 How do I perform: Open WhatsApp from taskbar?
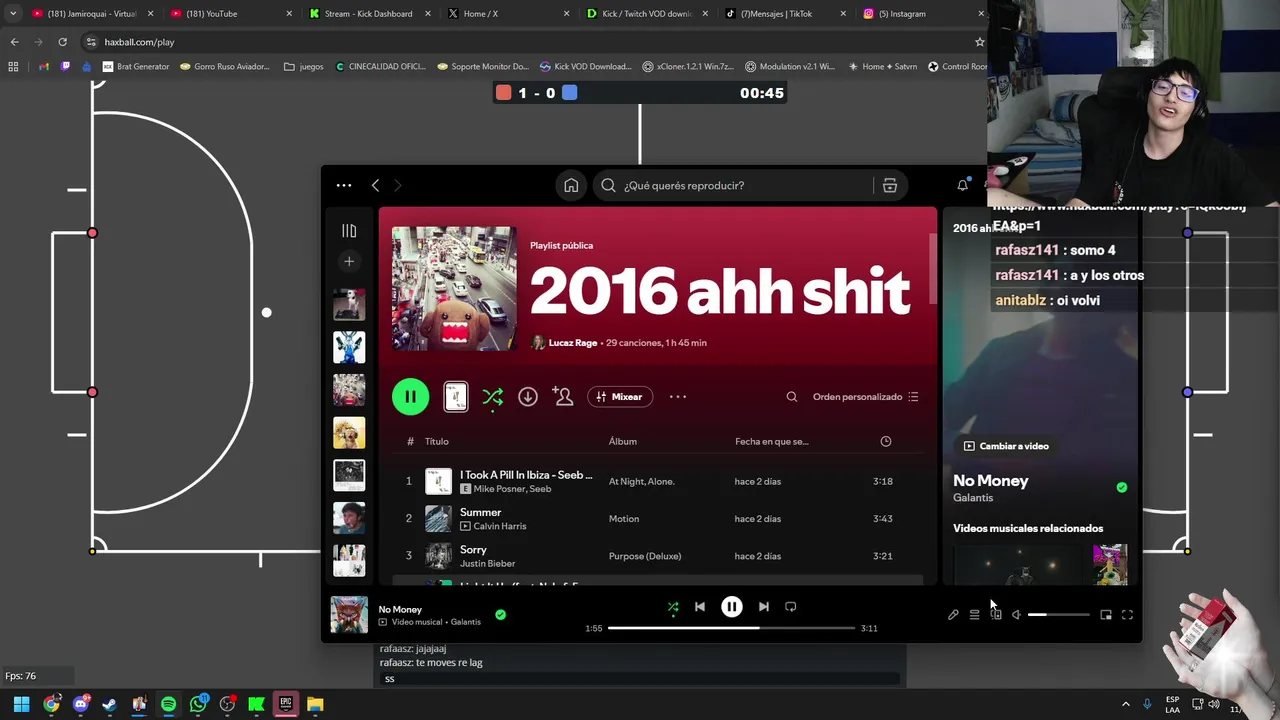(198, 704)
